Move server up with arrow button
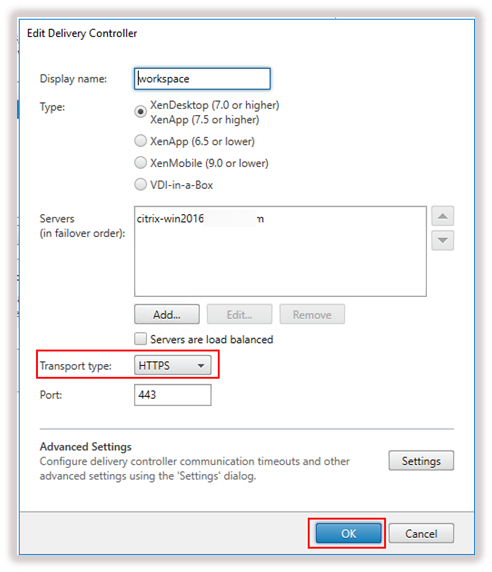Screen dimensions: 492x572 pyautogui.click(x=442, y=216)
